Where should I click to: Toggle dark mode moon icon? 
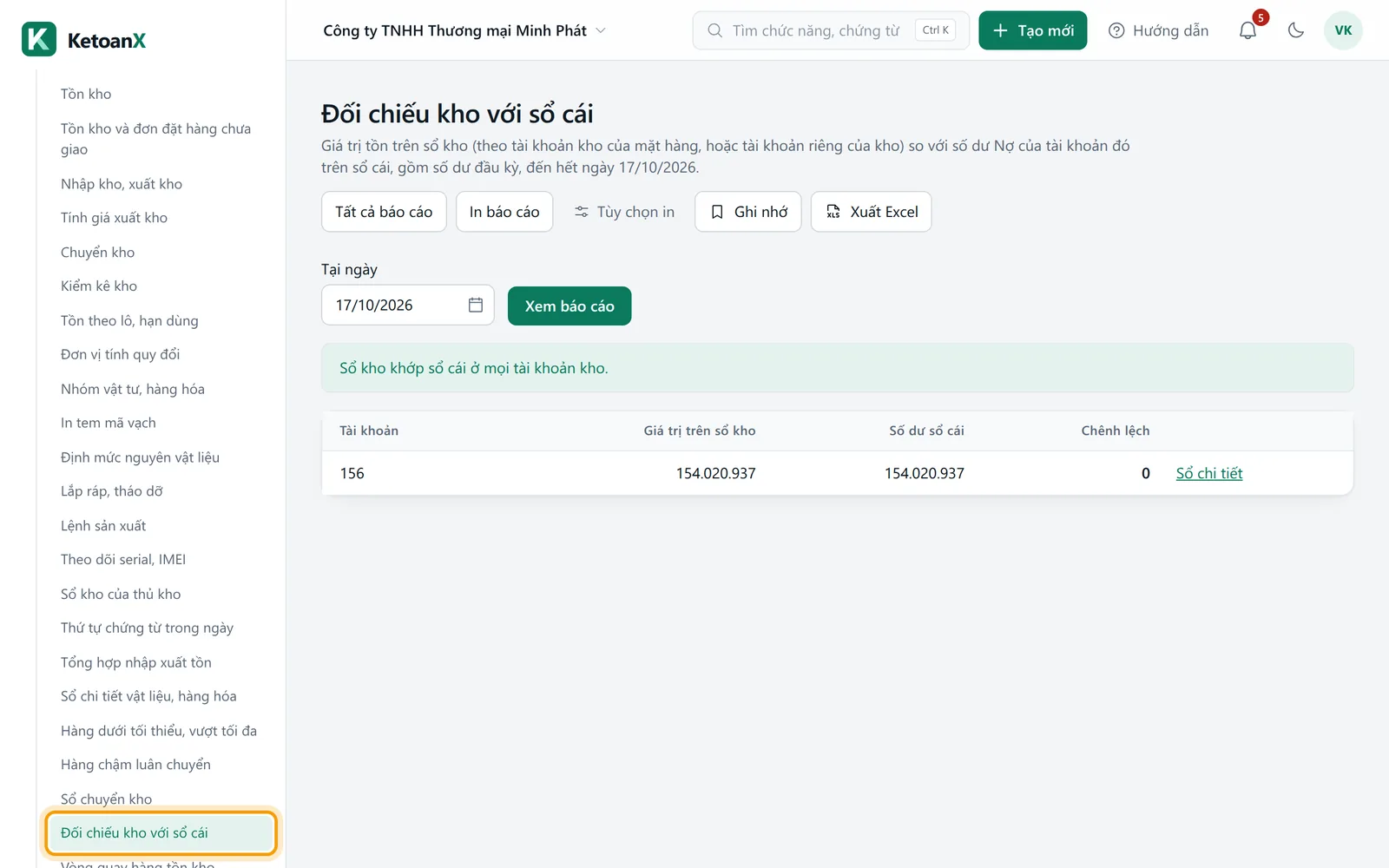[1296, 30]
